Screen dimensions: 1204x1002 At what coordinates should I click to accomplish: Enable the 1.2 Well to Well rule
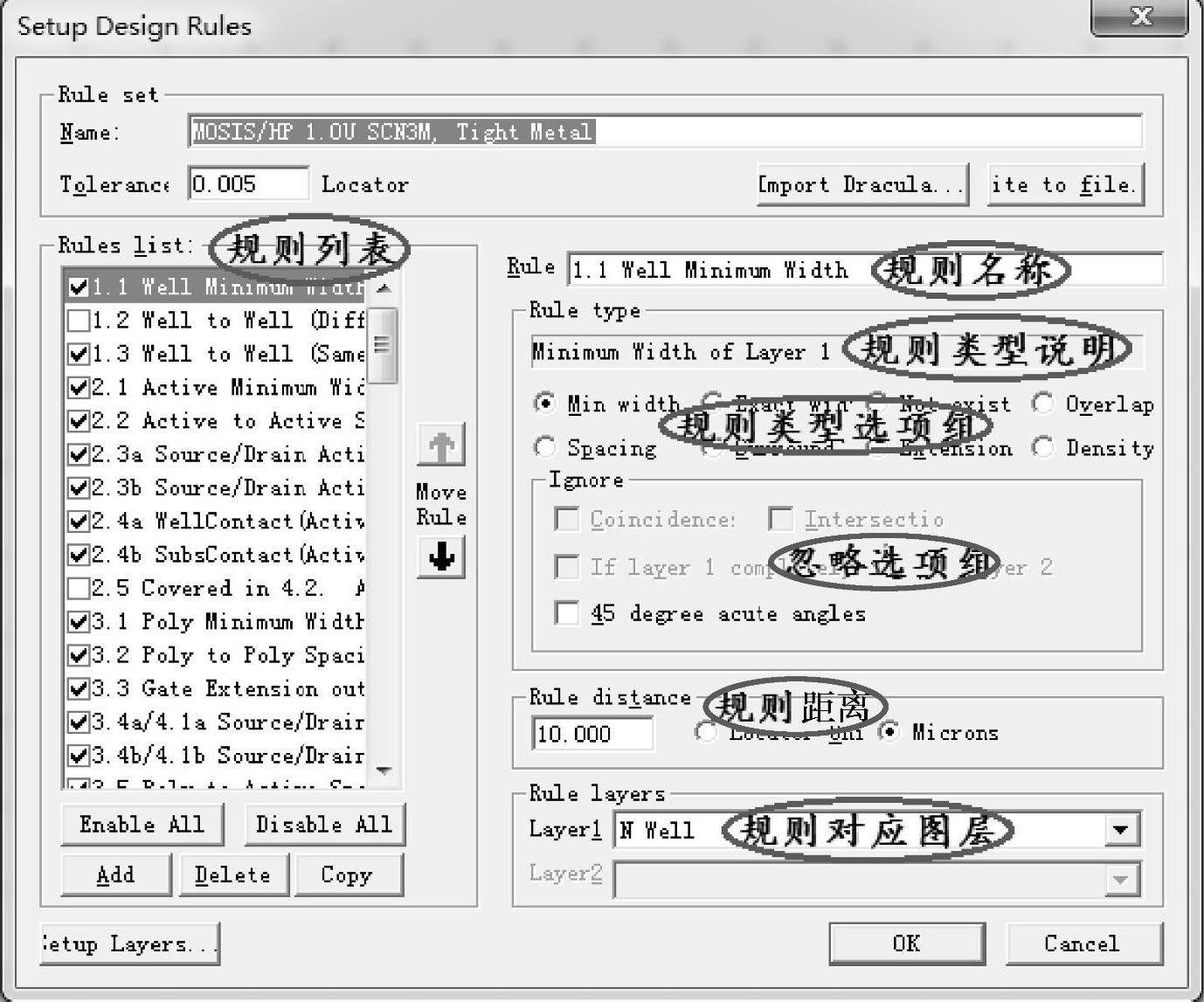coord(79,321)
